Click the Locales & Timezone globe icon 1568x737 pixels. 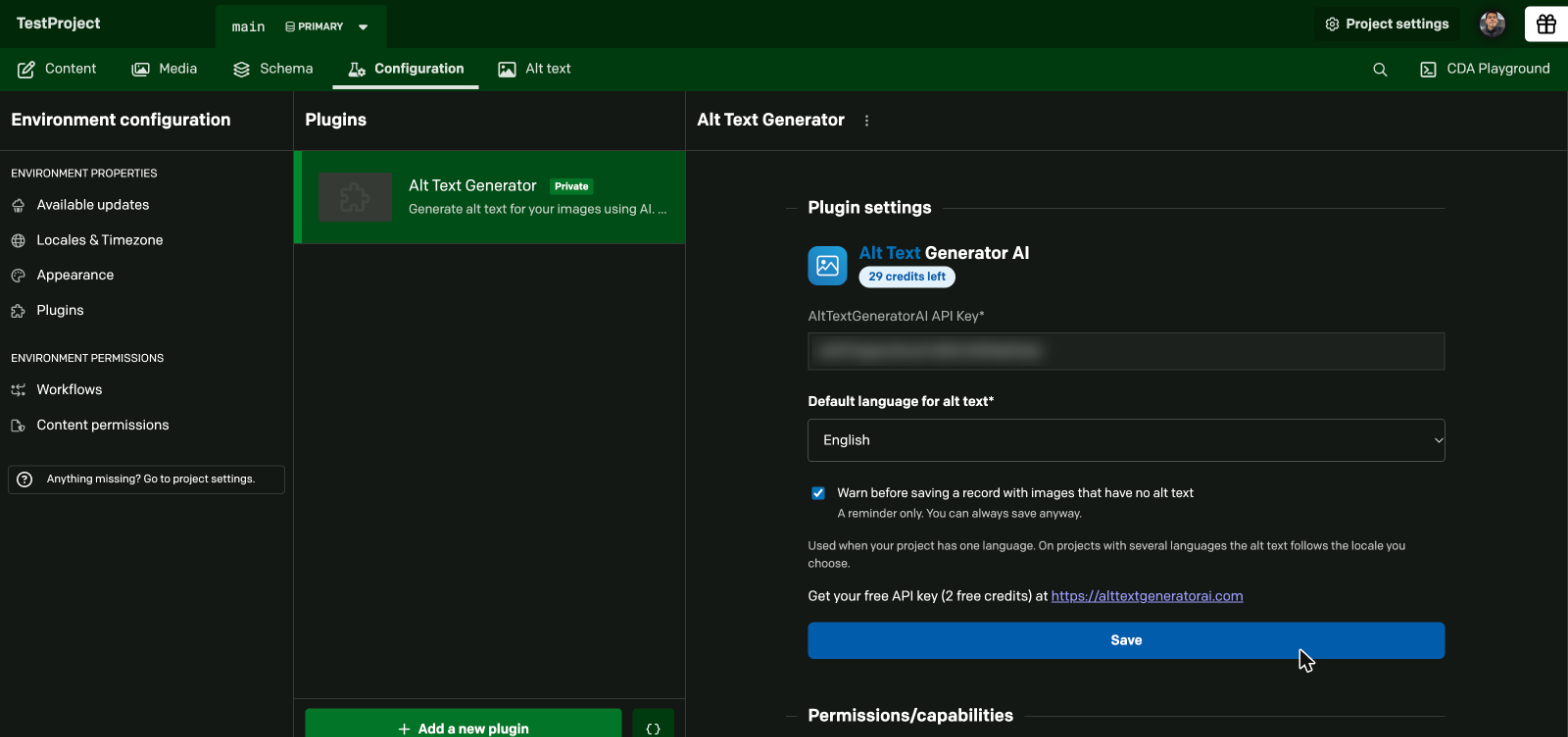pyautogui.click(x=18, y=240)
